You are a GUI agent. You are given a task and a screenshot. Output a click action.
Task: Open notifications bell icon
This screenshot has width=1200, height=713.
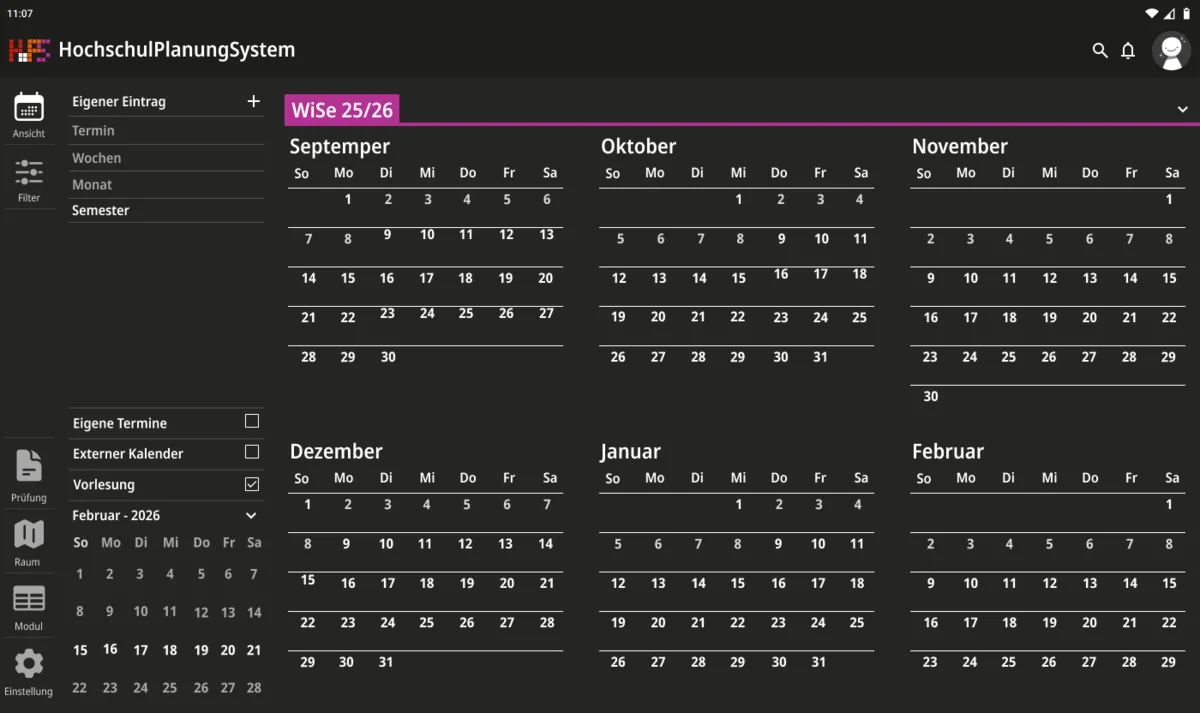point(1128,50)
